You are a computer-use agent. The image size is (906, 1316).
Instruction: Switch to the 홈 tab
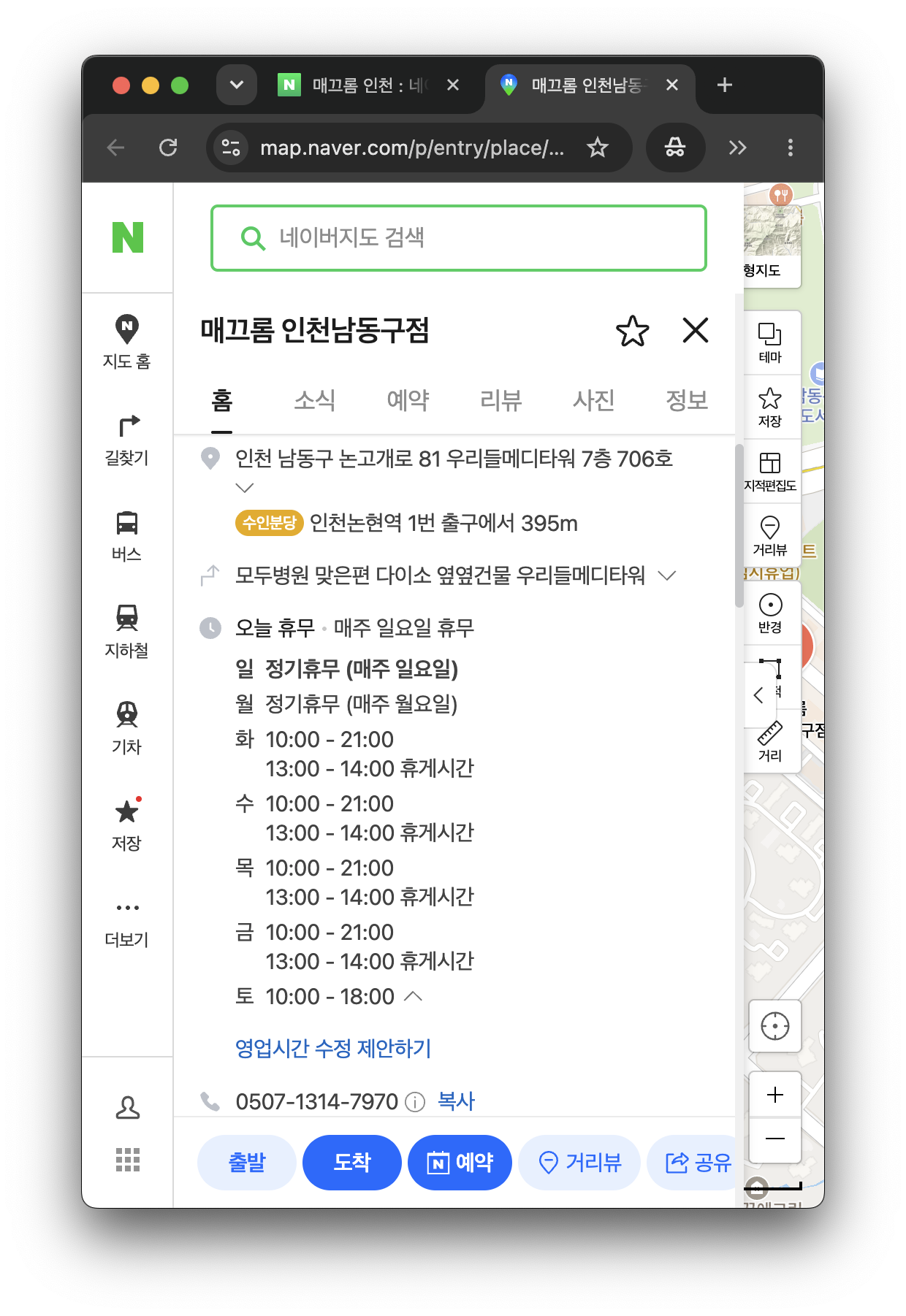222,400
